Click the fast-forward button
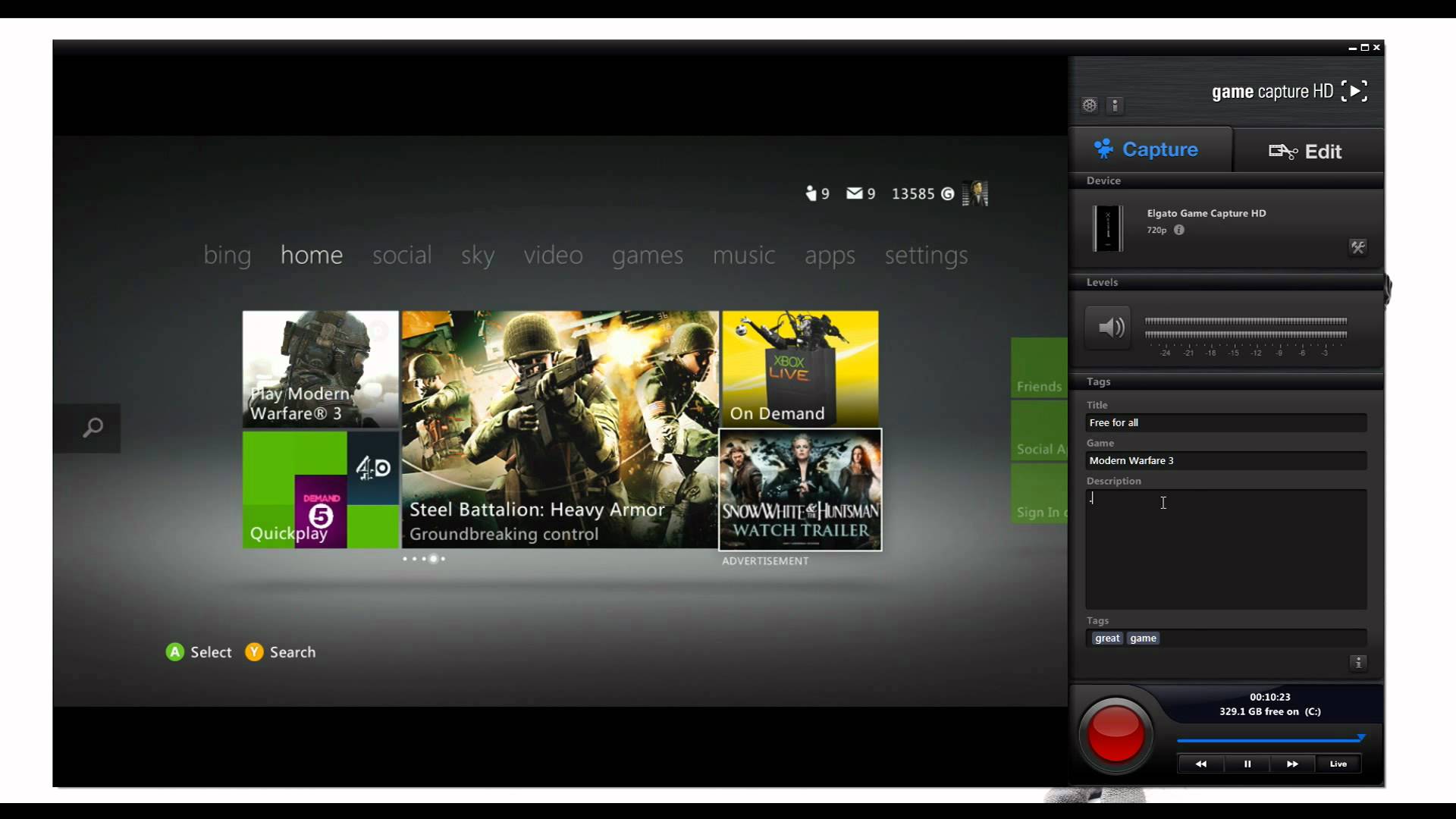 pos(1292,764)
